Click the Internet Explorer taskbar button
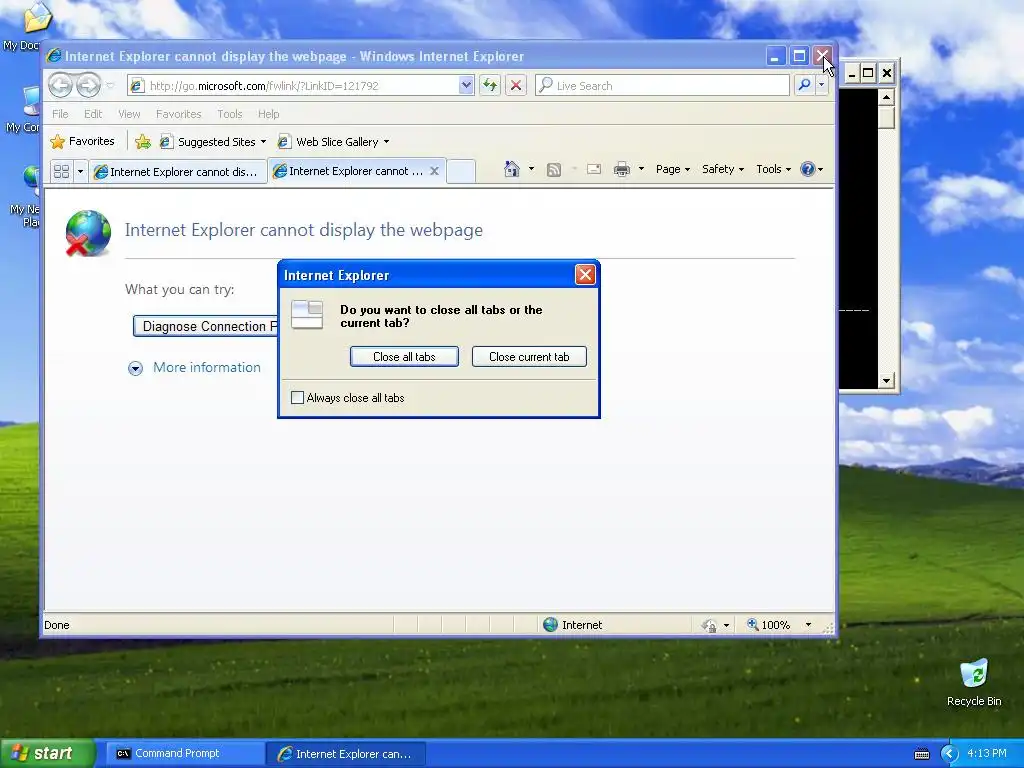 (346, 754)
